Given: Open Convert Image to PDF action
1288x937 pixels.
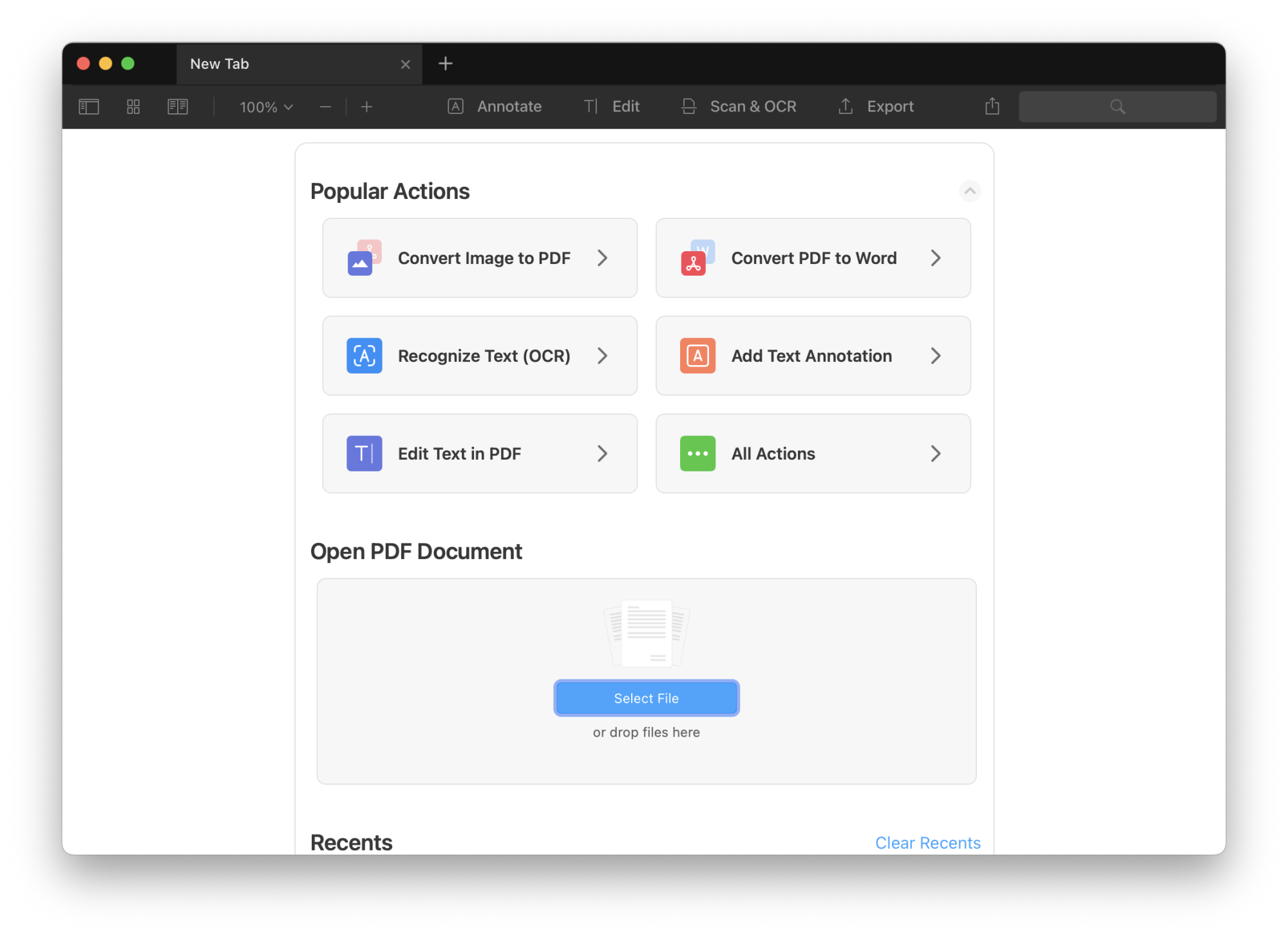Looking at the screenshot, I should (x=480, y=258).
